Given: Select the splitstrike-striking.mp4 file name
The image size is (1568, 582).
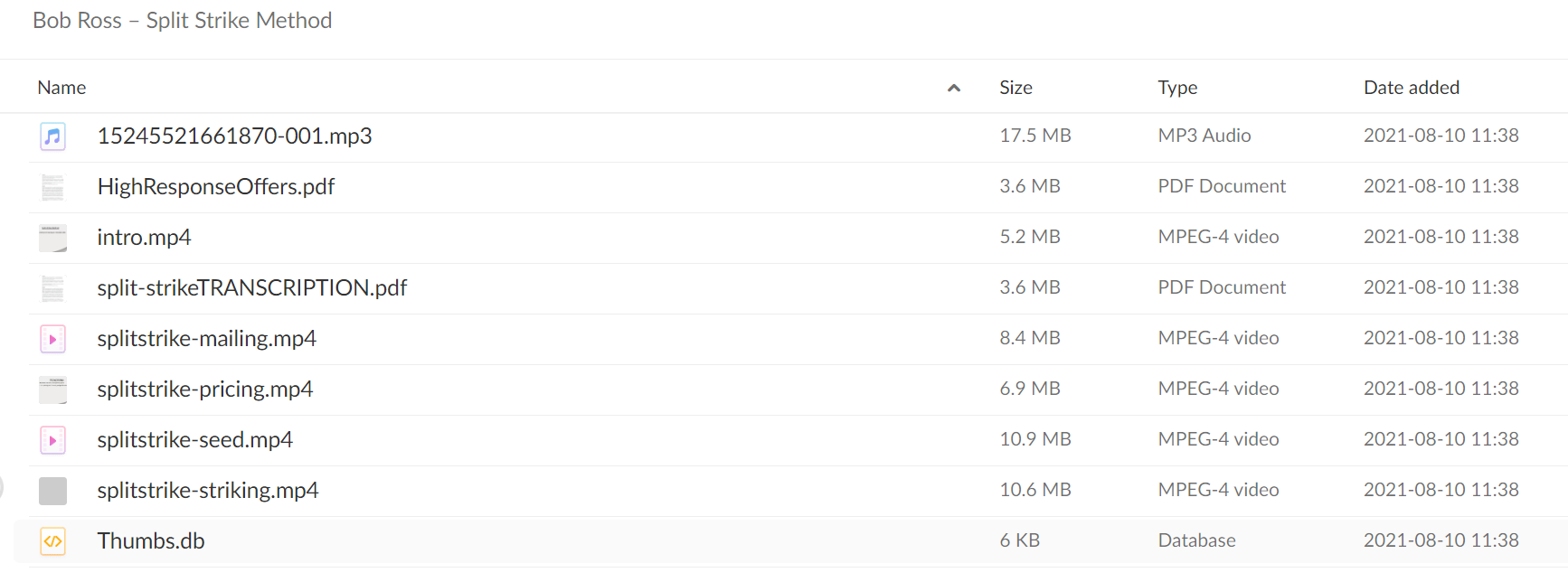Looking at the screenshot, I should (x=207, y=490).
